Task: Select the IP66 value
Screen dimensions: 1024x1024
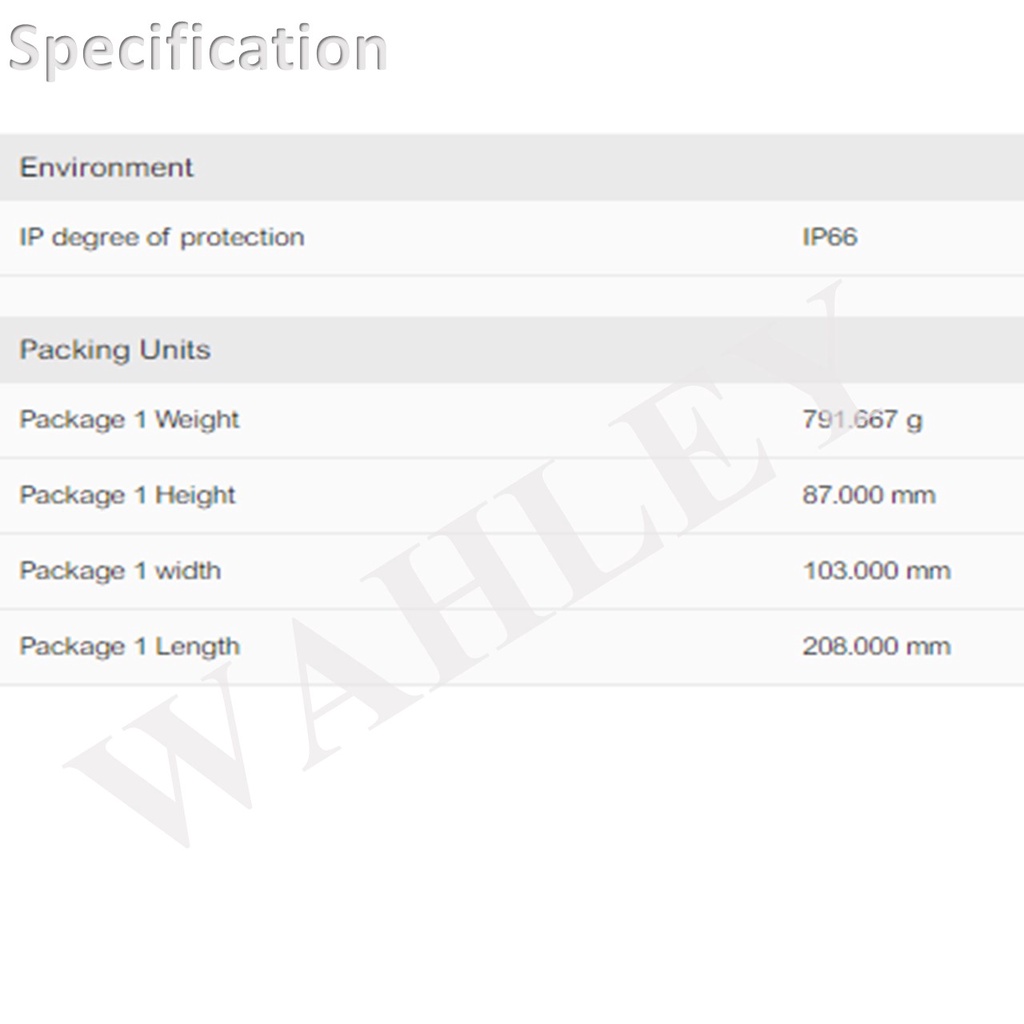Action: (x=829, y=238)
